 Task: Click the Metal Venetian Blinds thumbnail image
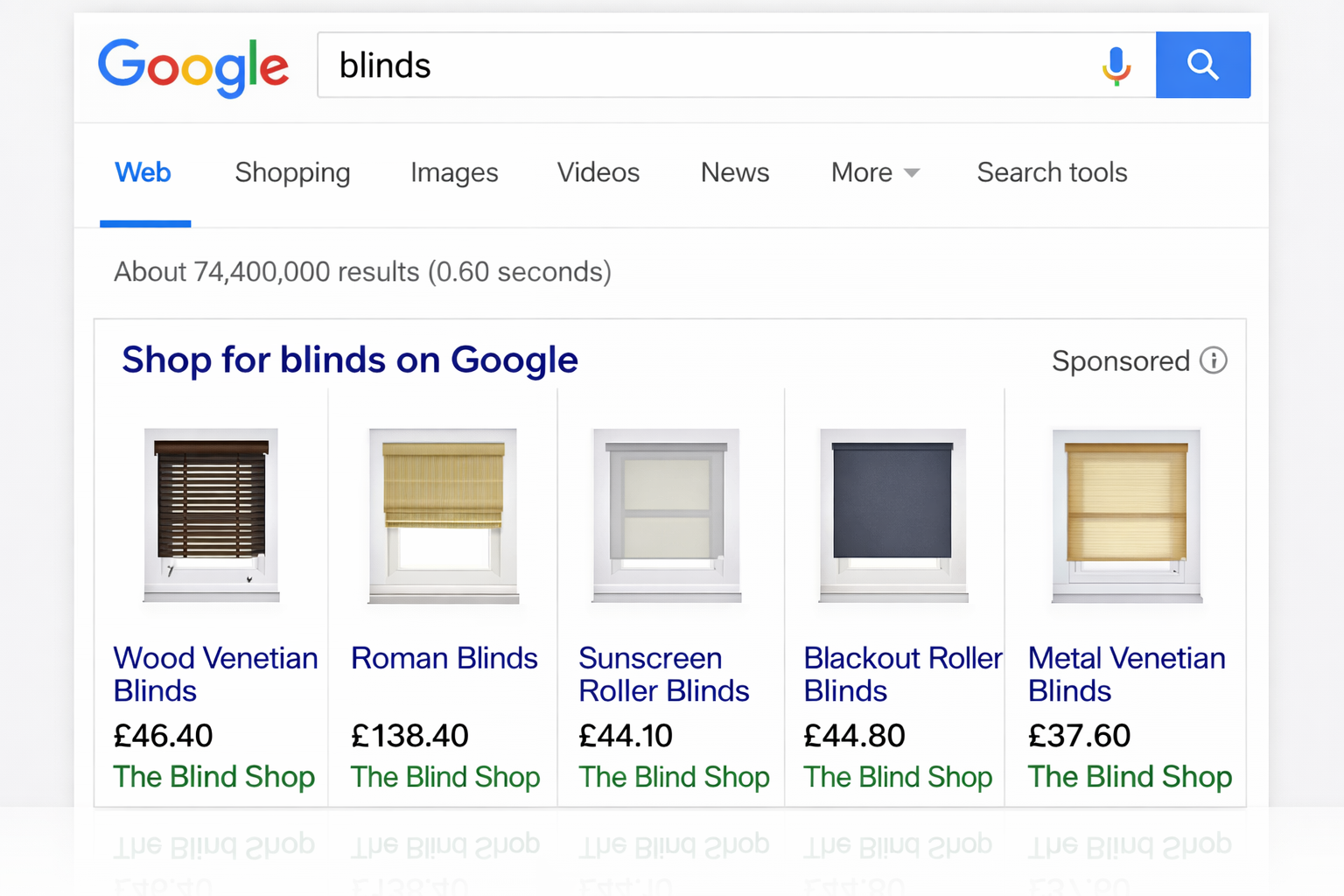tap(1126, 516)
